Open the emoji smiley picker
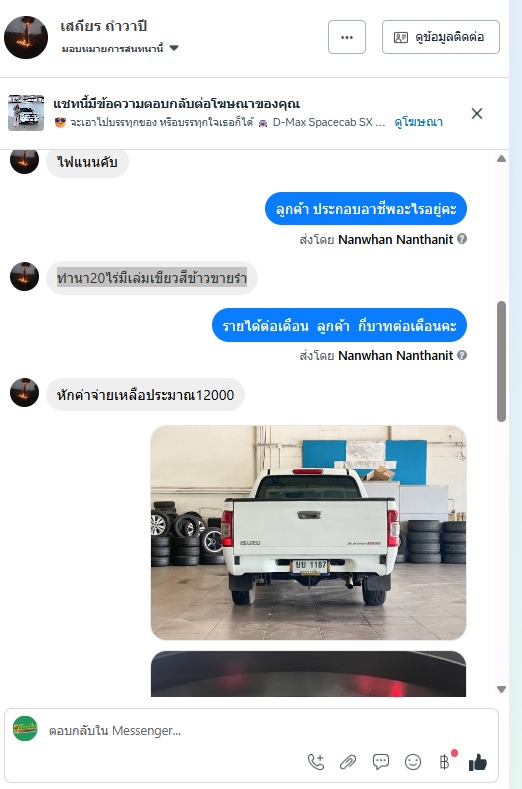 (413, 762)
